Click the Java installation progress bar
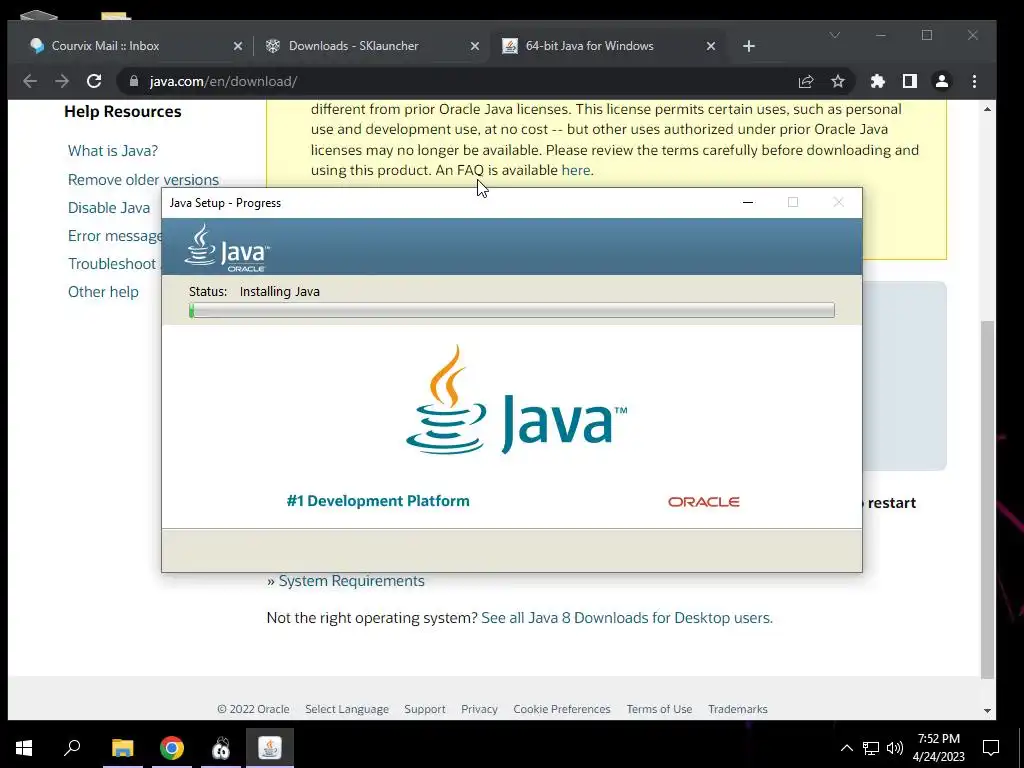This screenshot has height=768, width=1024. click(511, 310)
